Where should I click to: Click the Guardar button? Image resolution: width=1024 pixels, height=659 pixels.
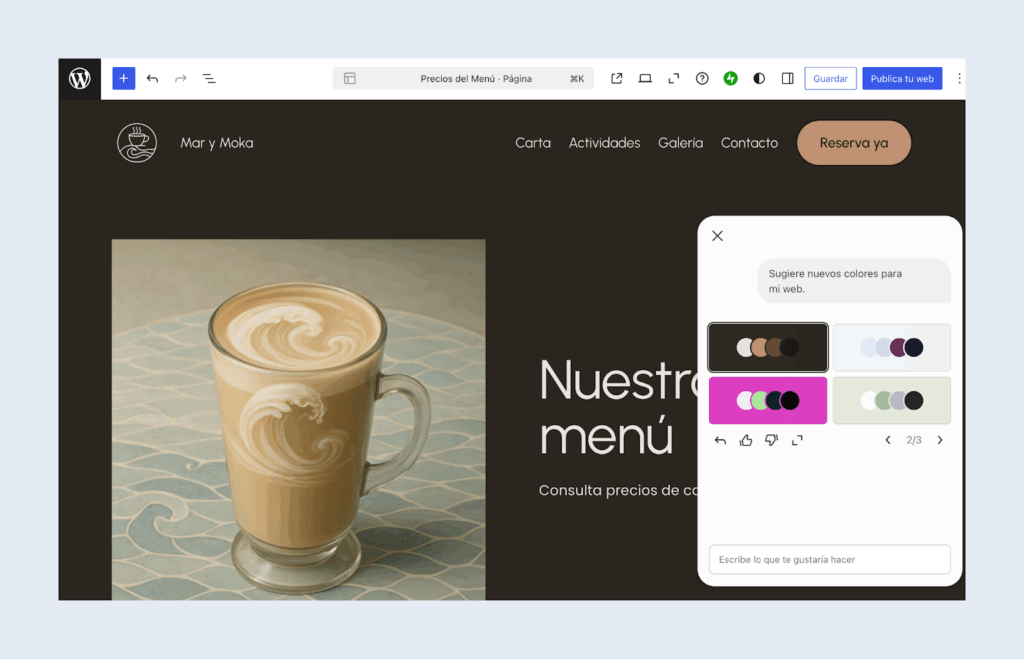pos(830,78)
